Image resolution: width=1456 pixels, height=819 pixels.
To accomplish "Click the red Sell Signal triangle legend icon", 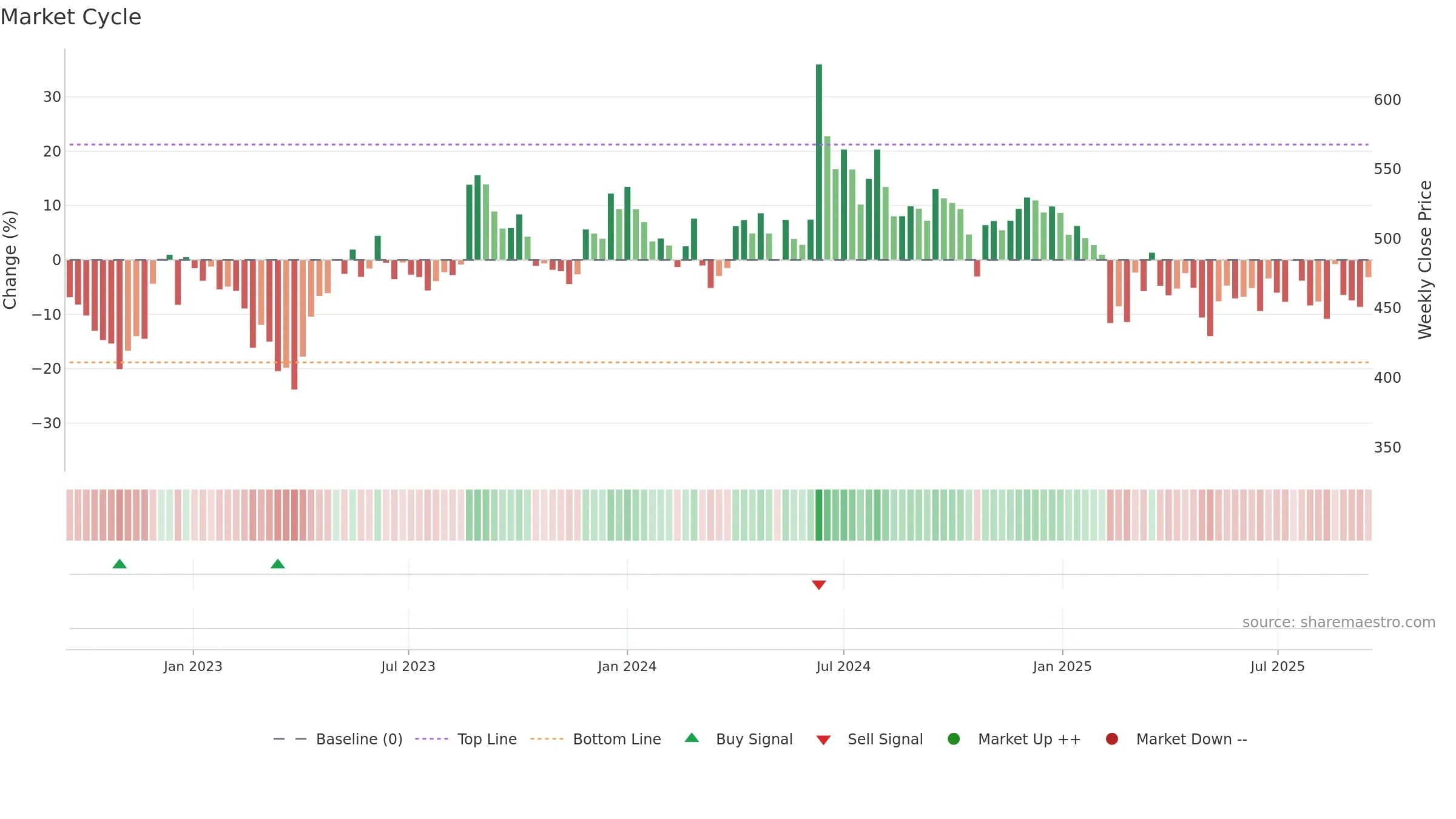I will [823, 740].
